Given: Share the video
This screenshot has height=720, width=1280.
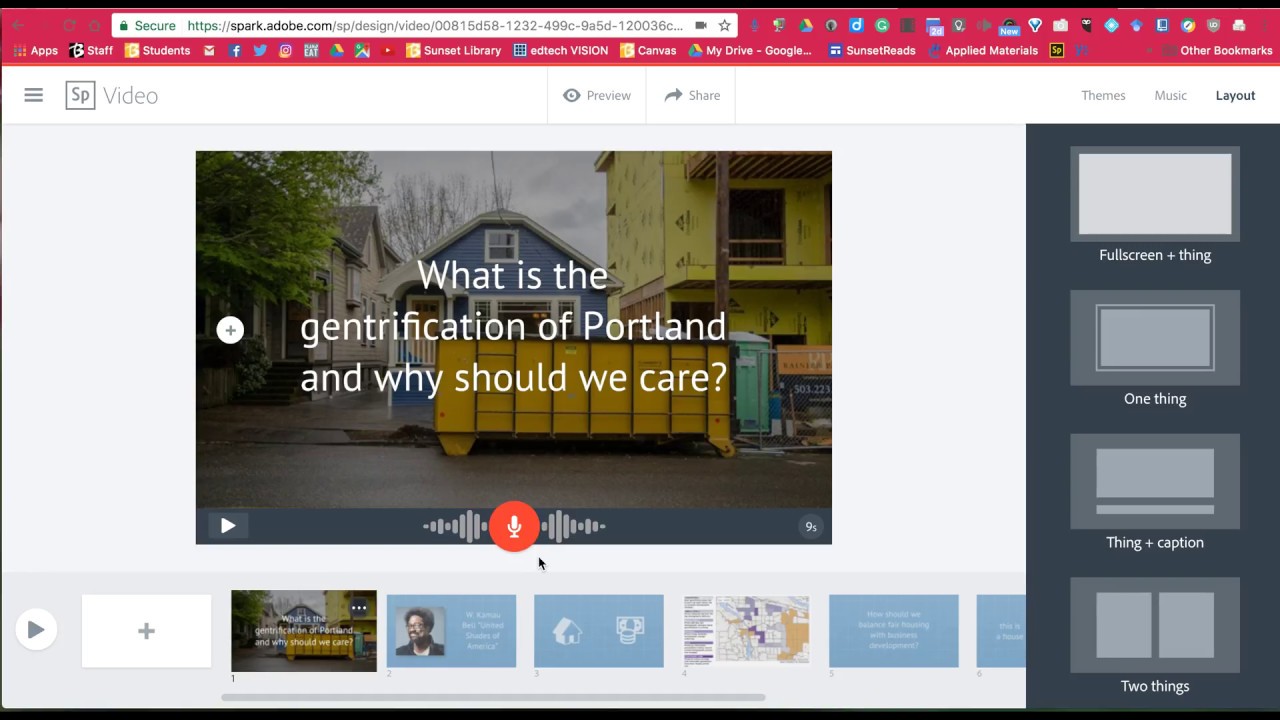Looking at the screenshot, I should pyautogui.click(x=692, y=95).
